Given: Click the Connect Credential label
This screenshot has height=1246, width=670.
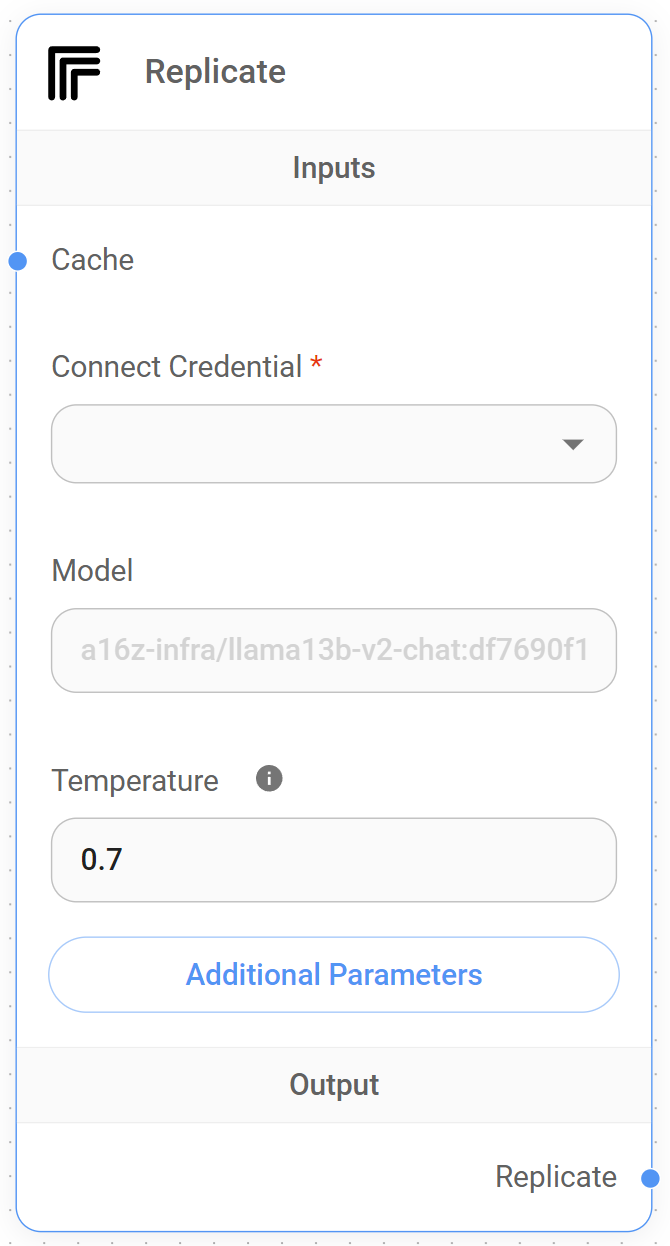Looking at the screenshot, I should tap(177, 367).
